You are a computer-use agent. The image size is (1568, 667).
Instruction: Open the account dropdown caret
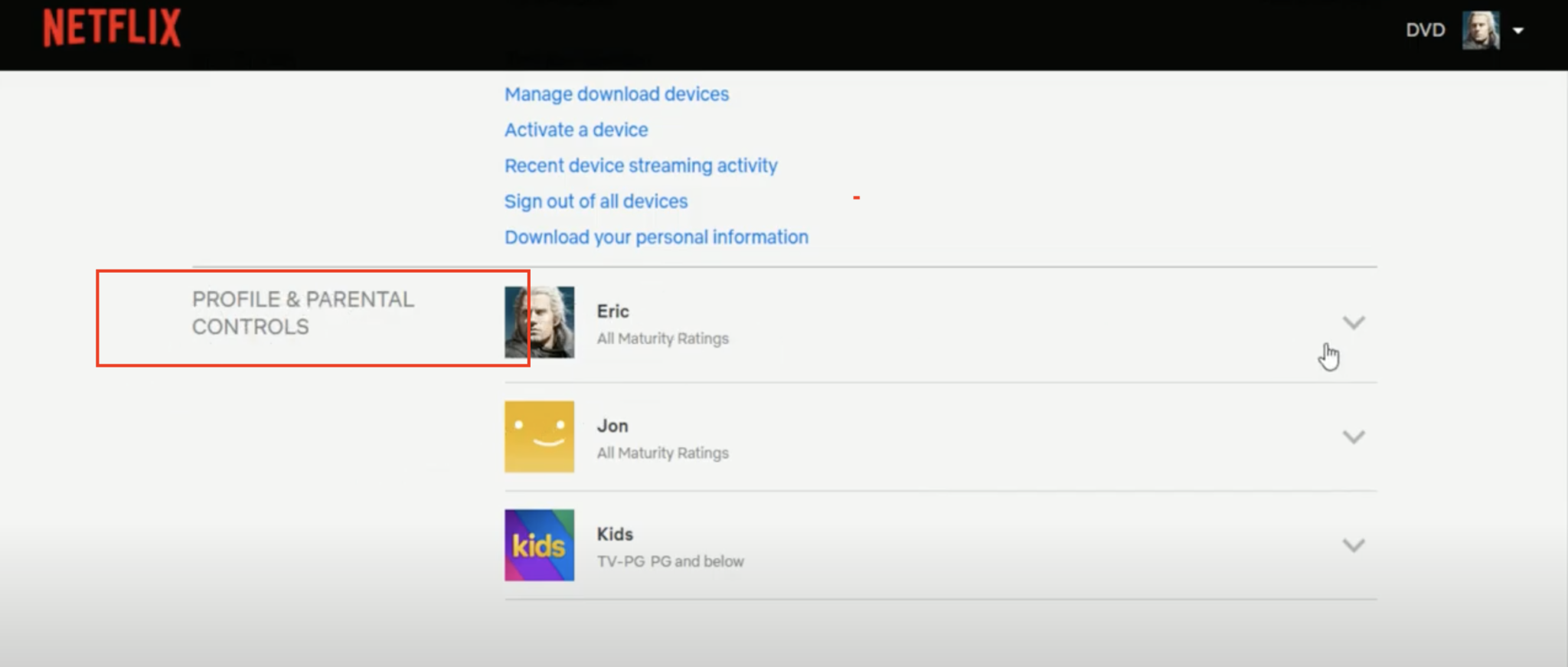pyautogui.click(x=1518, y=31)
